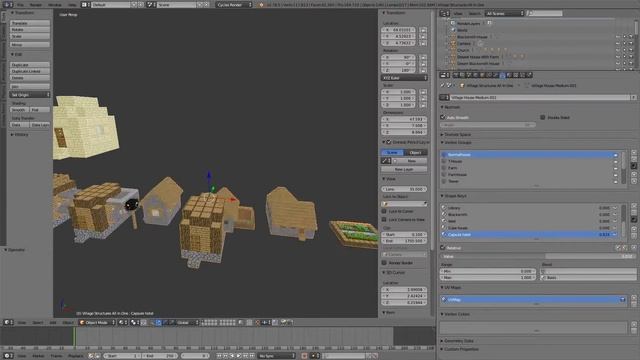The height and width of the screenshot is (360, 640).
Task: Adjust the shape key Value slider
Action: point(538,256)
